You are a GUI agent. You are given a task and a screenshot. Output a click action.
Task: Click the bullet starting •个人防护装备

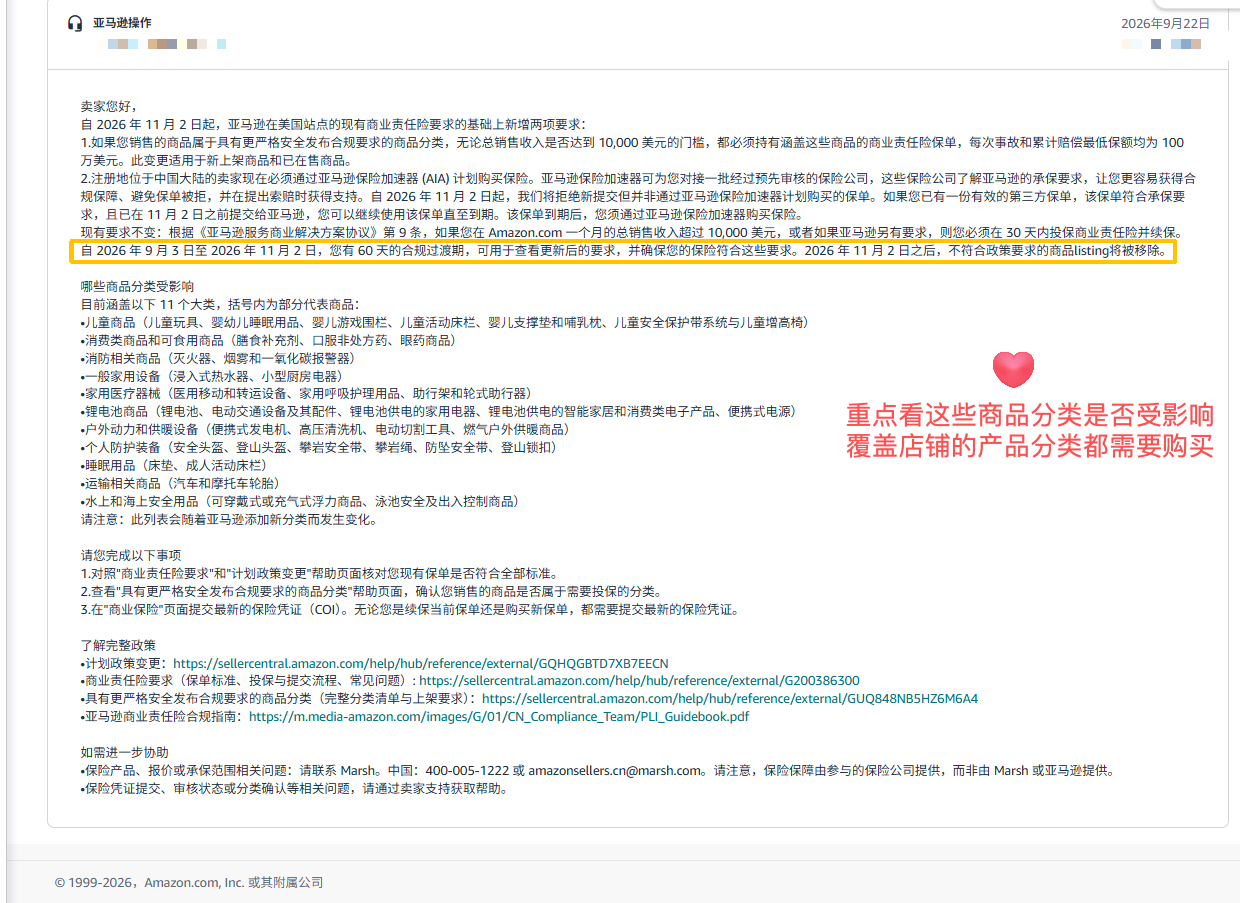(319, 448)
